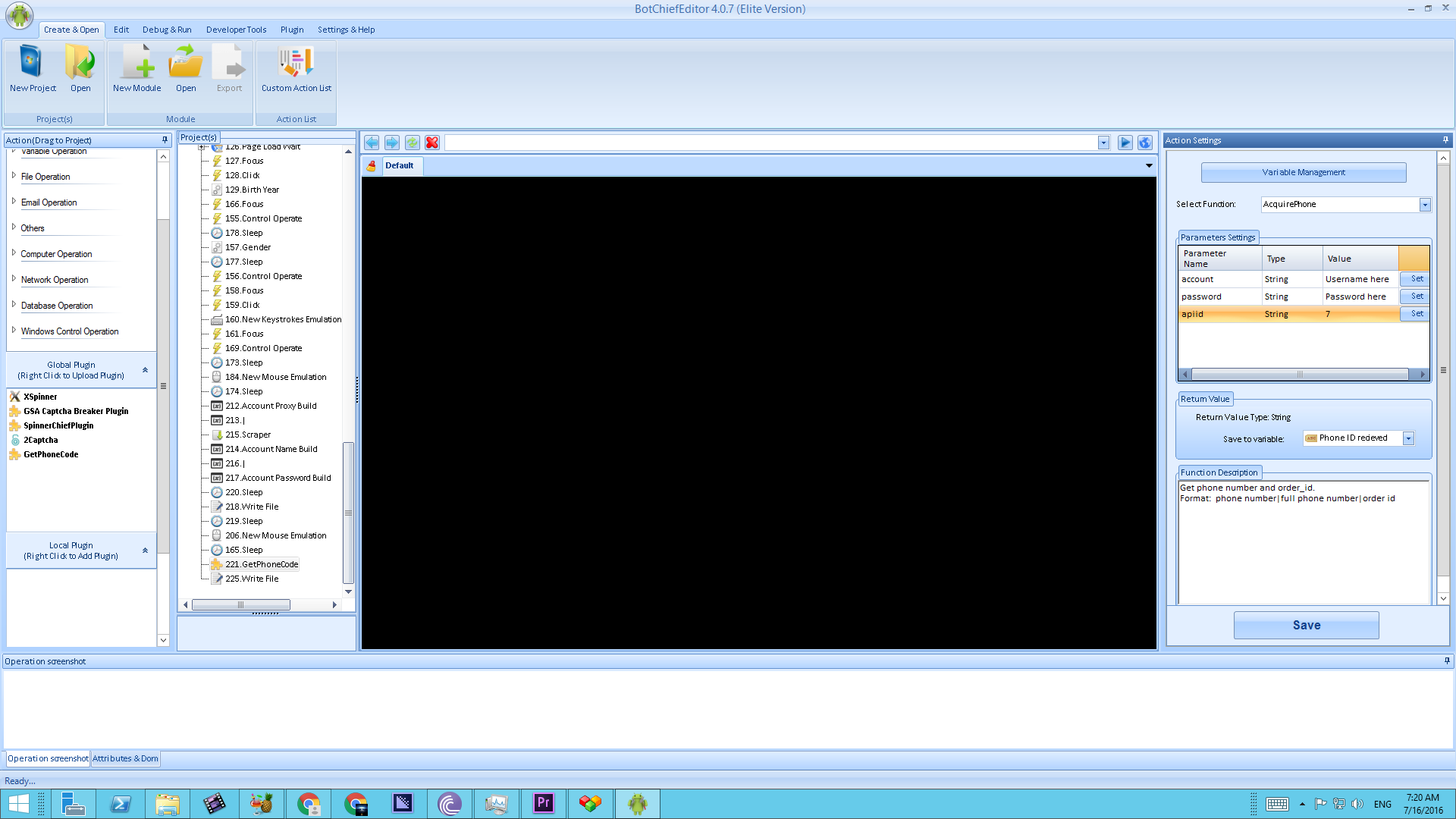Click the browser back arrow icon
1456x819 pixels.
click(x=372, y=143)
